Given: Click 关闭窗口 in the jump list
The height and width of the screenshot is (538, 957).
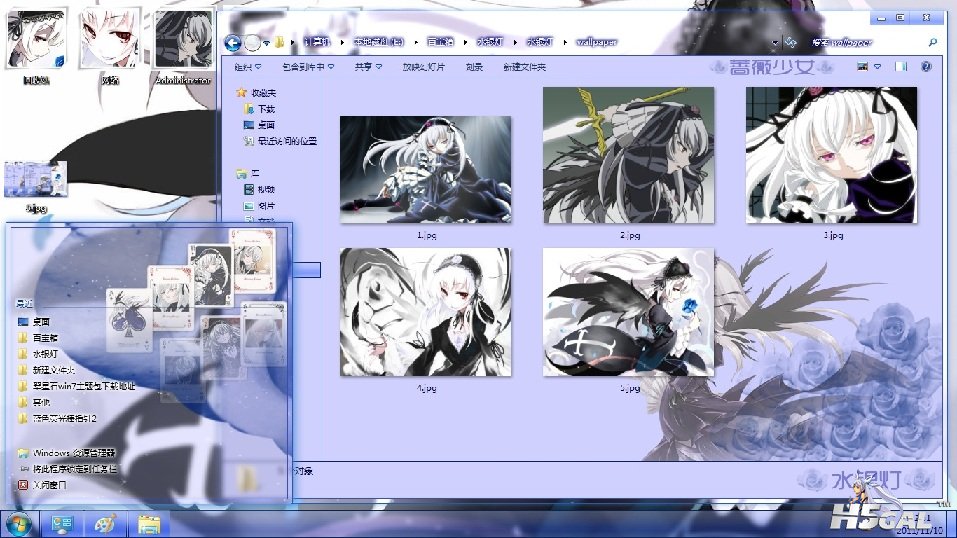Looking at the screenshot, I should 49,485.
